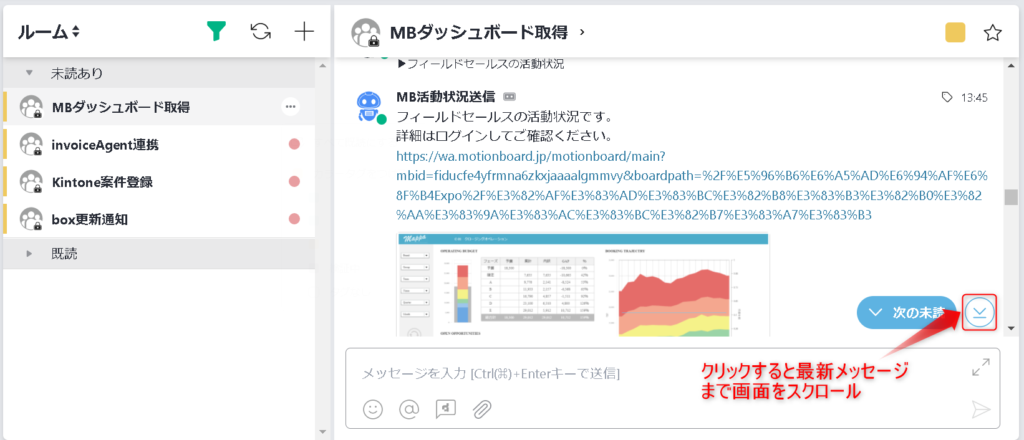Star this room as favorite
This screenshot has width=1024, height=440.
coord(993,32)
